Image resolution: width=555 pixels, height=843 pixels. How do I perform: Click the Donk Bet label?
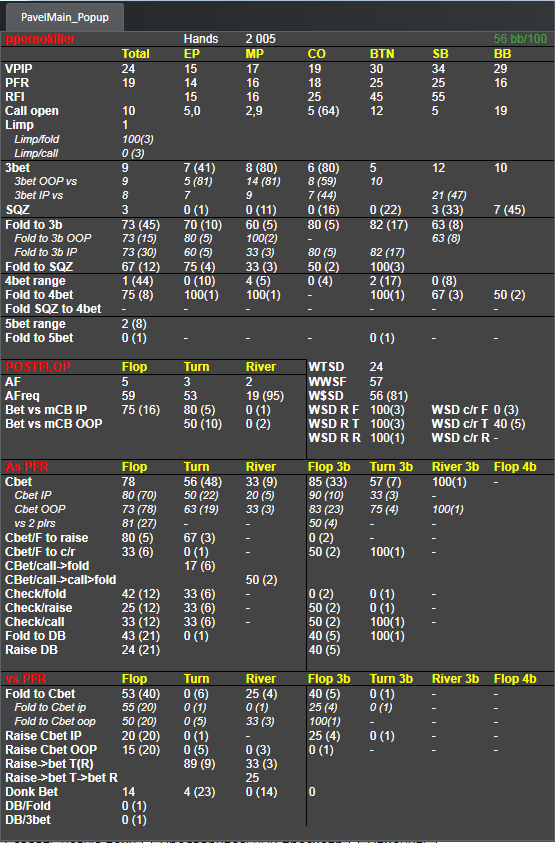click(x=31, y=791)
